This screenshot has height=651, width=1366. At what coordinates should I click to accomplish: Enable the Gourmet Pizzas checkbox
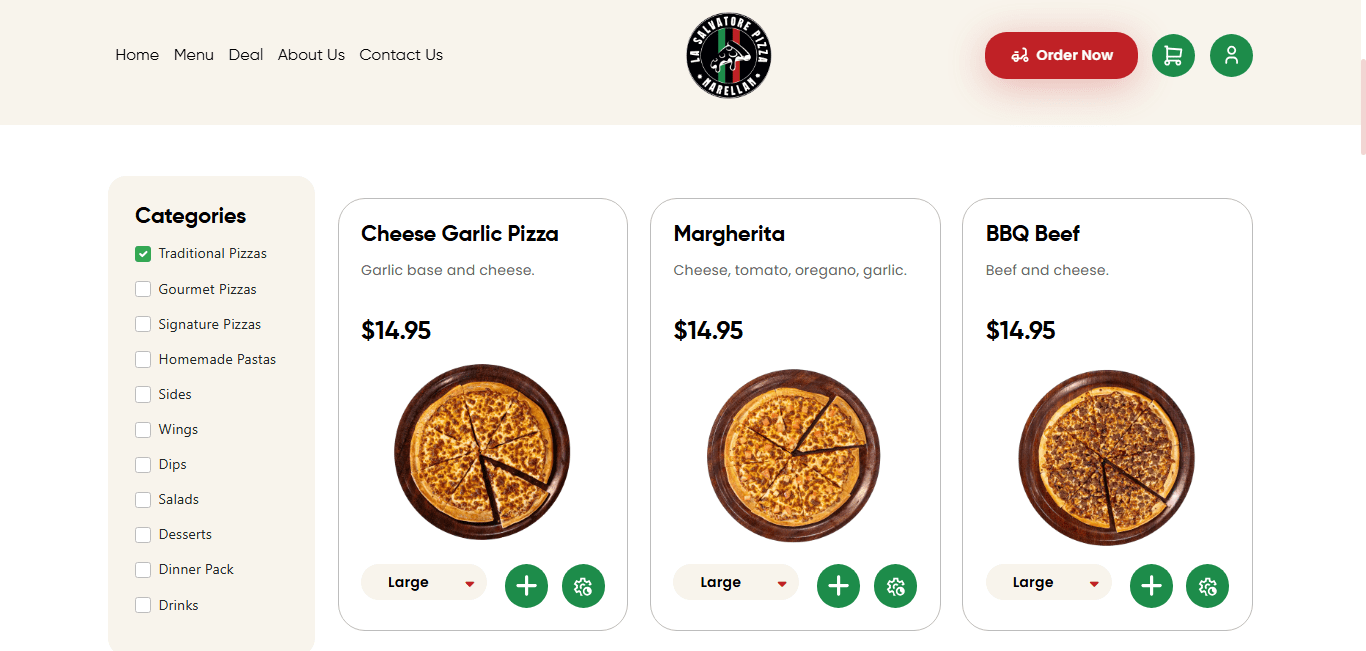(x=143, y=289)
